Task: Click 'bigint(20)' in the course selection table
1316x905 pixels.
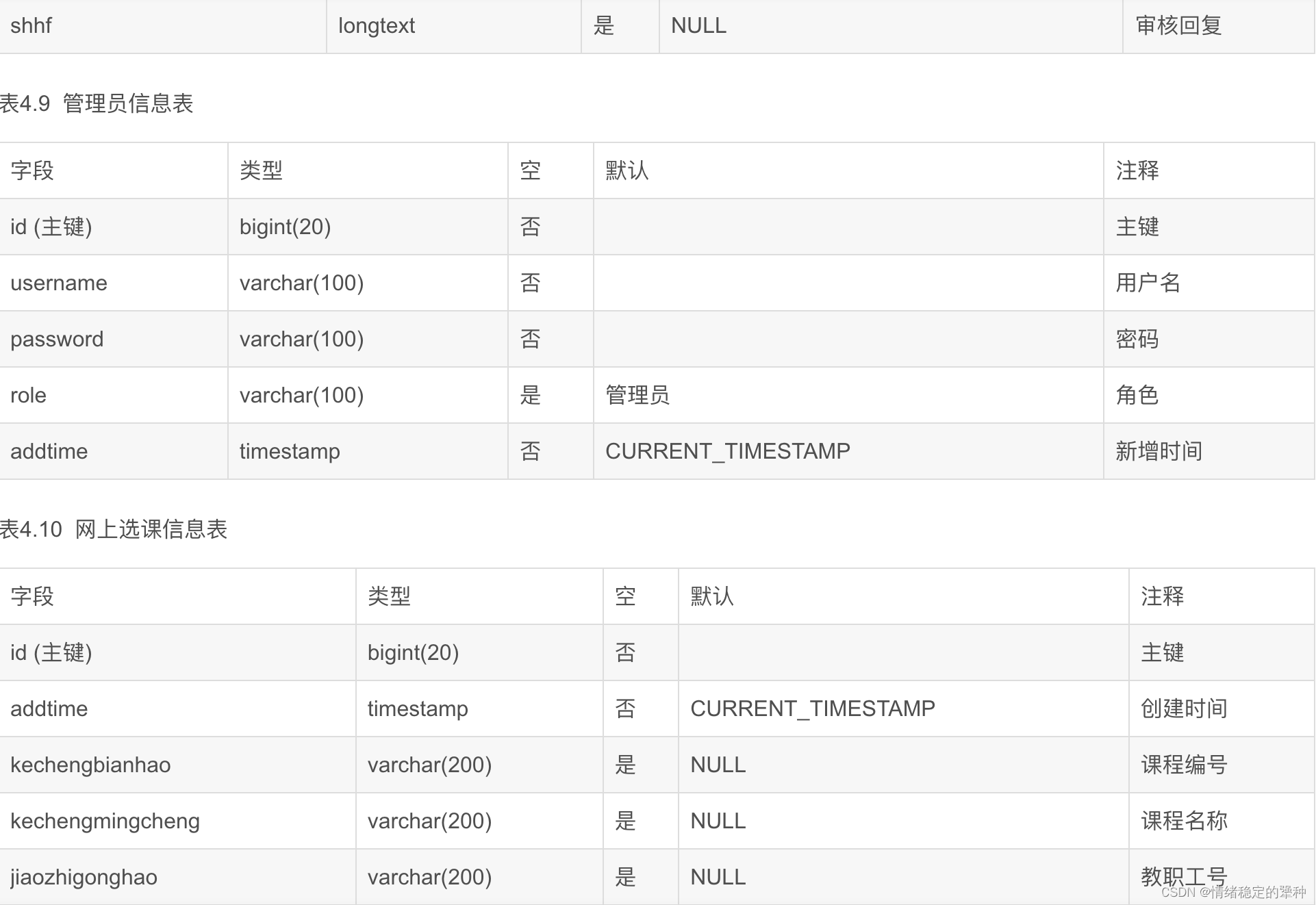Action: [x=413, y=652]
